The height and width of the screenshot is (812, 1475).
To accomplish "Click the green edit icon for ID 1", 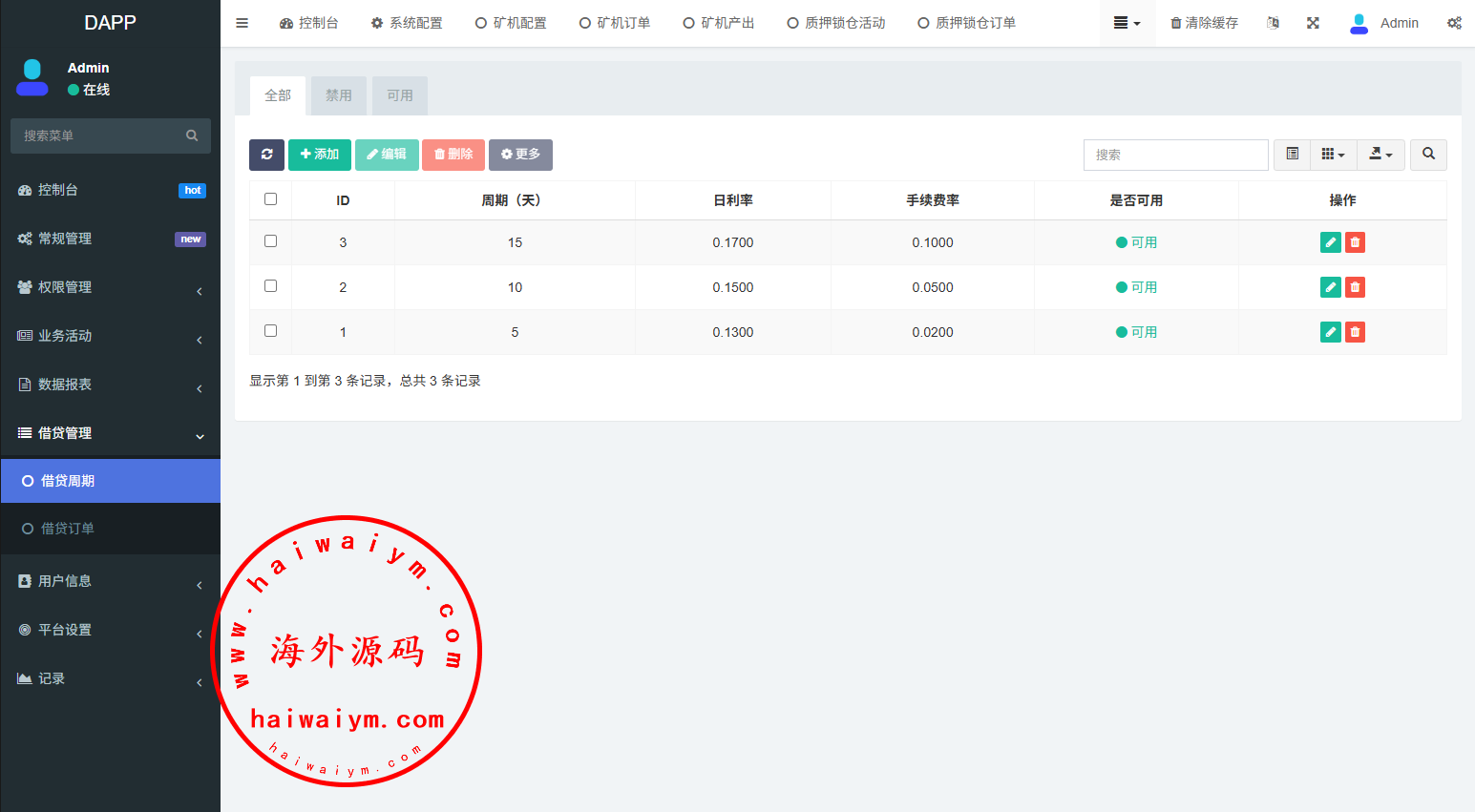I will pos(1330,332).
